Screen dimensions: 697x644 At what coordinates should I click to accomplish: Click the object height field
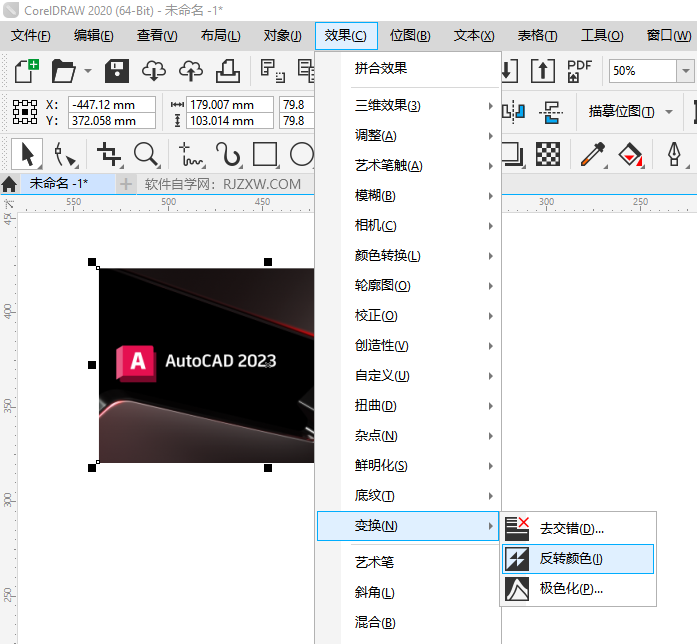[x=229, y=121]
